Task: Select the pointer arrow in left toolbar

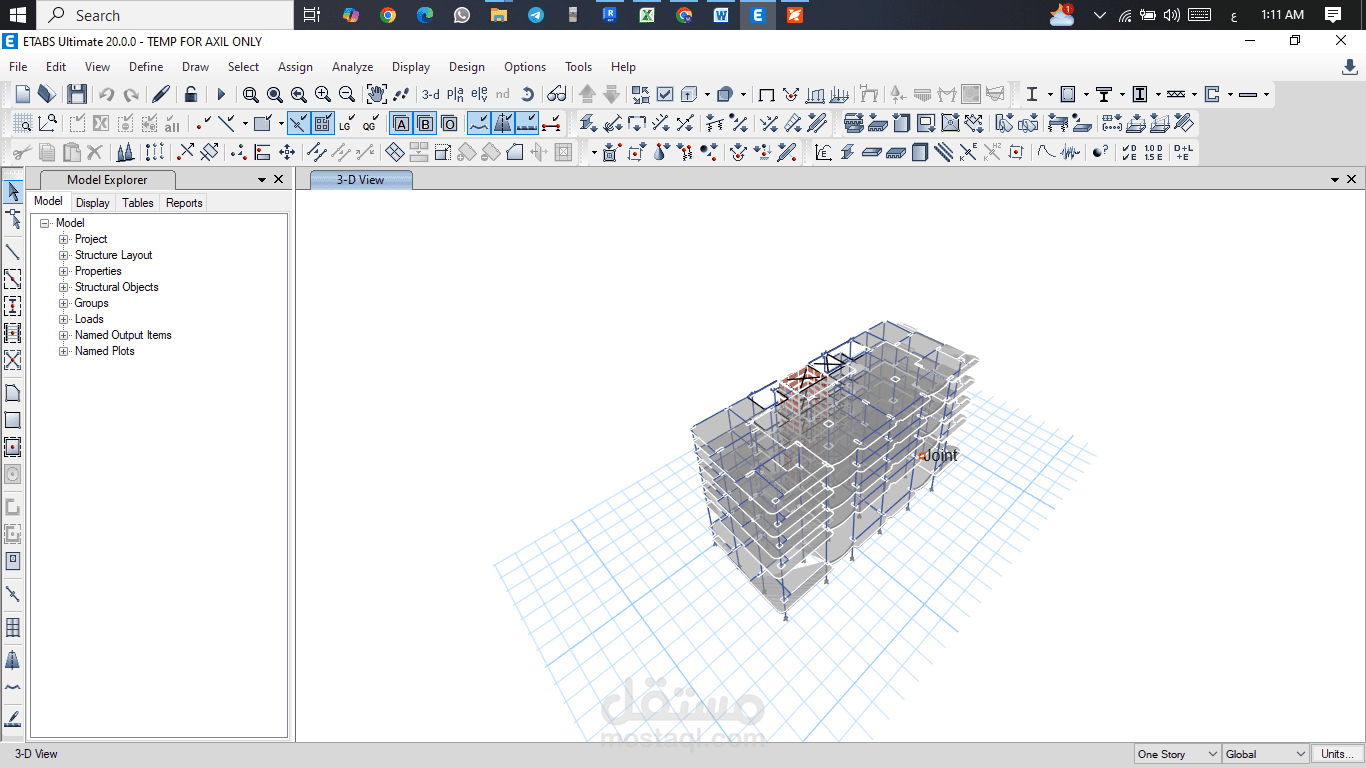Action: click(x=13, y=192)
